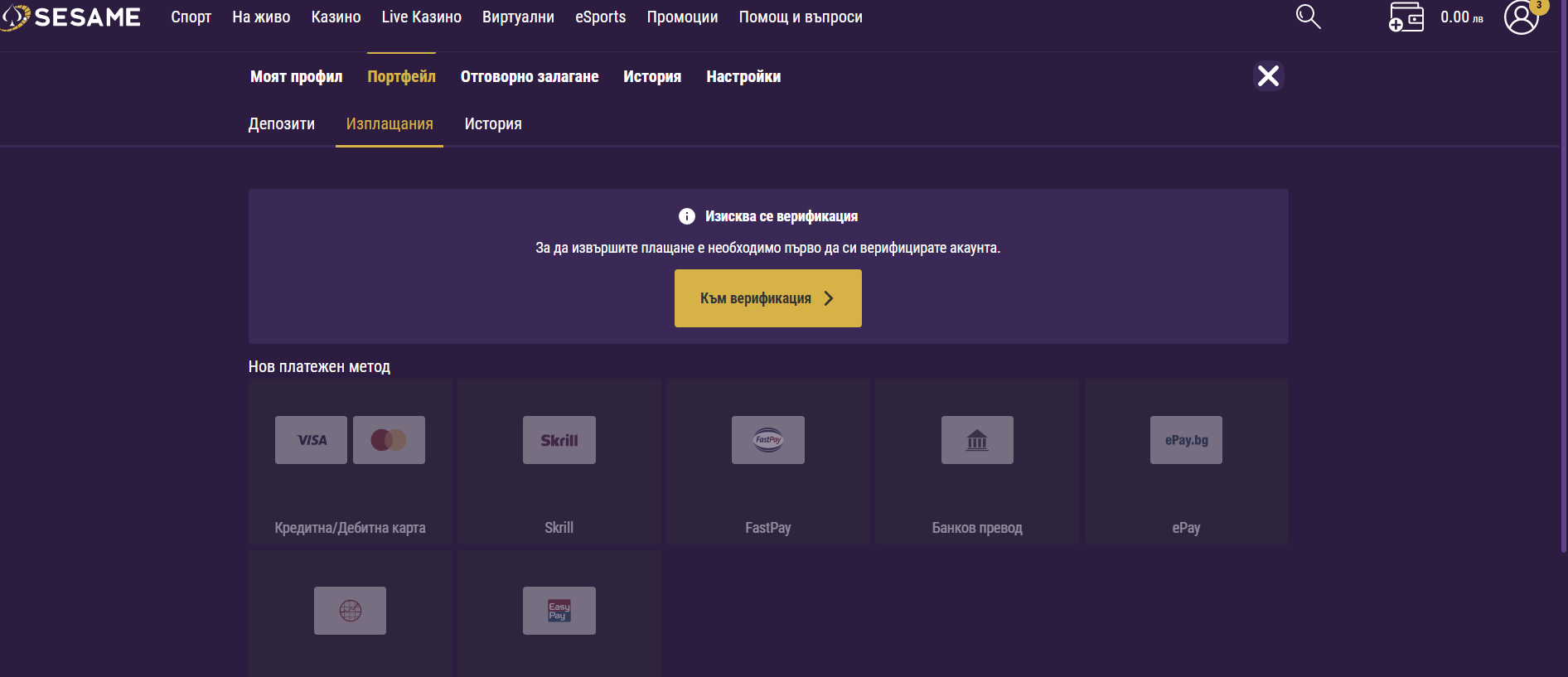This screenshot has width=1568, height=677.
Task: Open the user account avatar icon
Action: [1522, 17]
